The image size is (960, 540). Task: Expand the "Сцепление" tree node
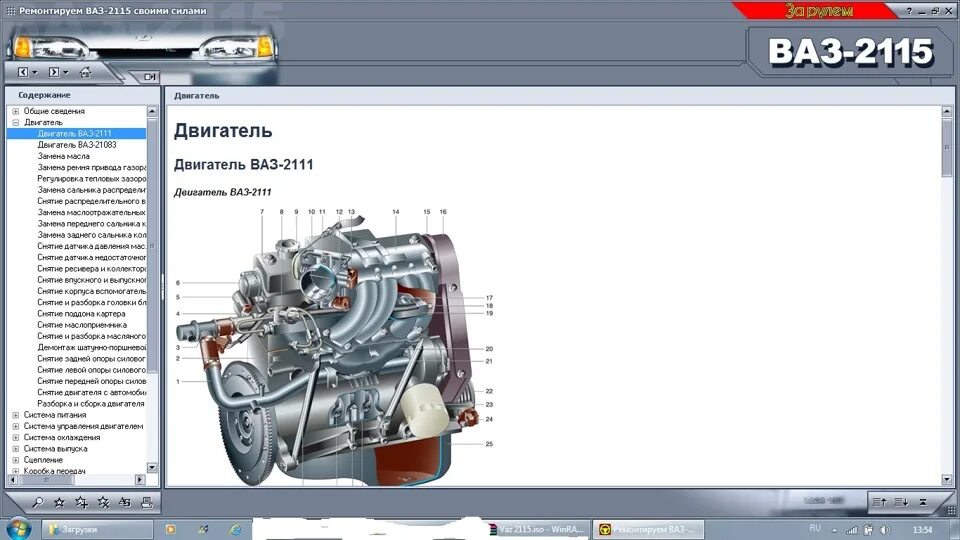click(15, 460)
